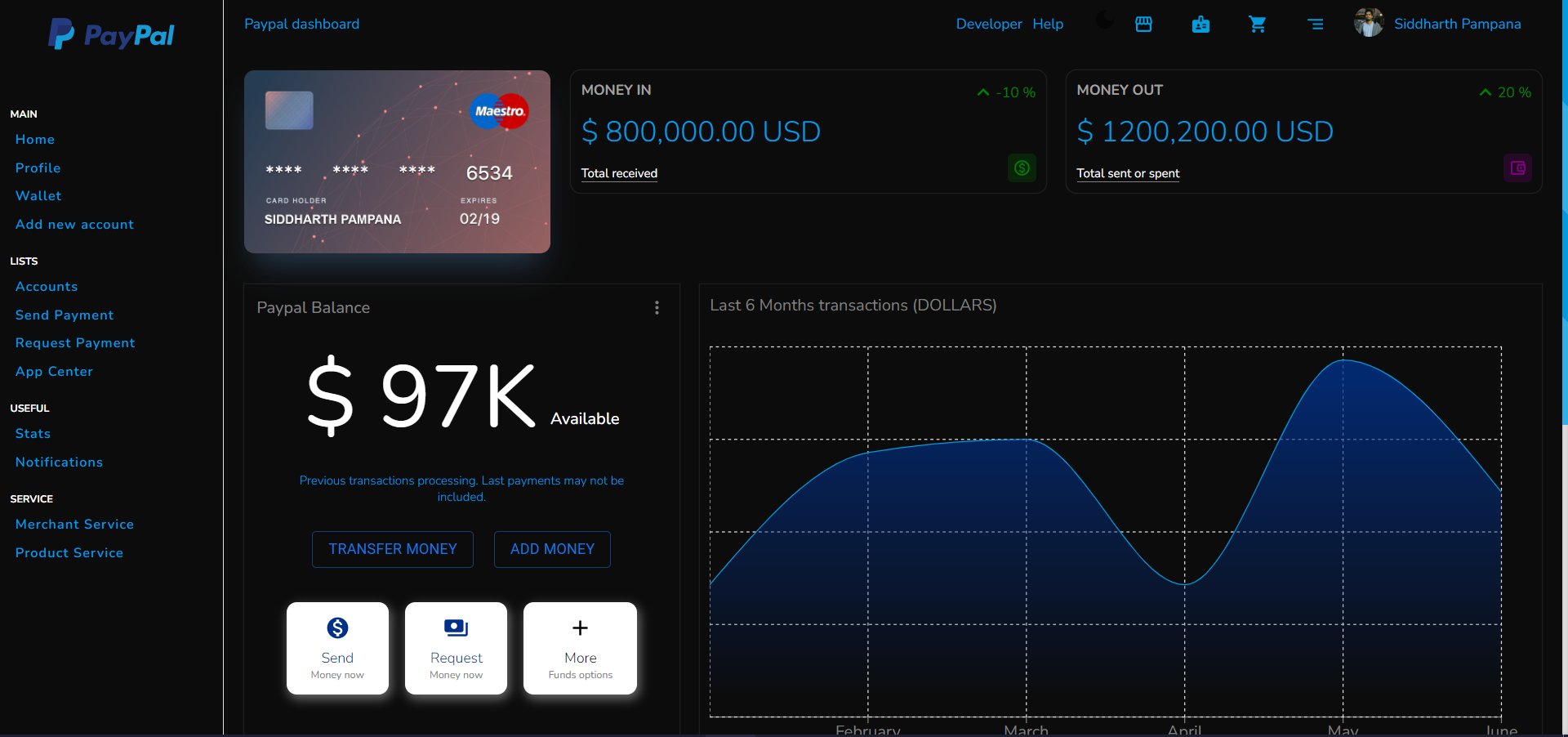This screenshot has height=737, width=1568.
Task: Expand the LISTS sidebar section
Action: 24,261
